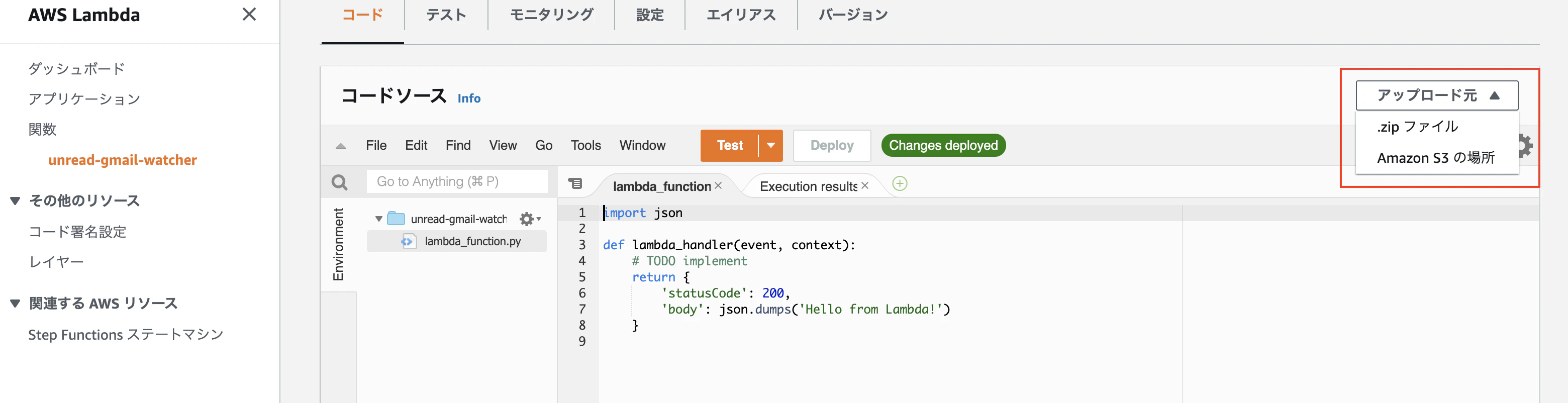Image resolution: width=1568 pixels, height=403 pixels.
Task: Open the 設定 tab
Action: 649,15
